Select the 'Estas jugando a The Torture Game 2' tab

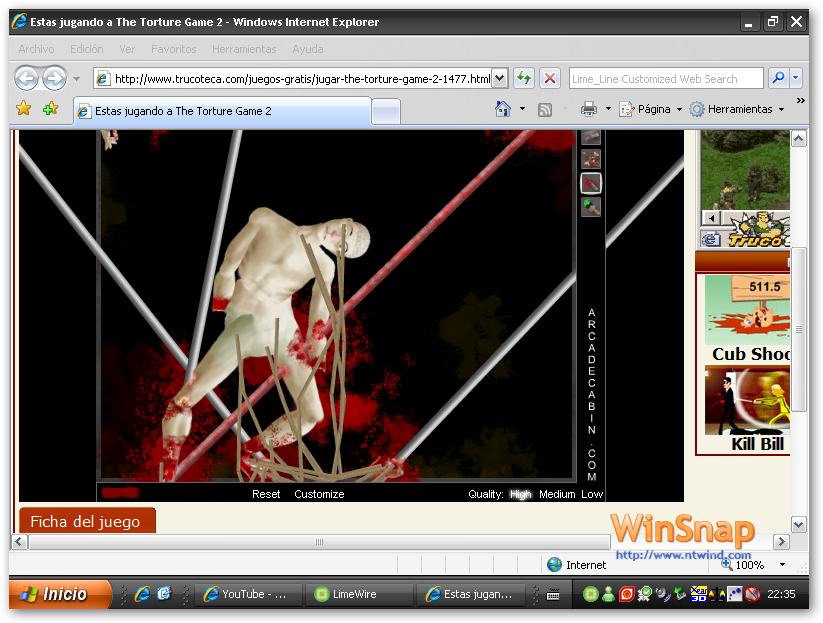click(222, 111)
